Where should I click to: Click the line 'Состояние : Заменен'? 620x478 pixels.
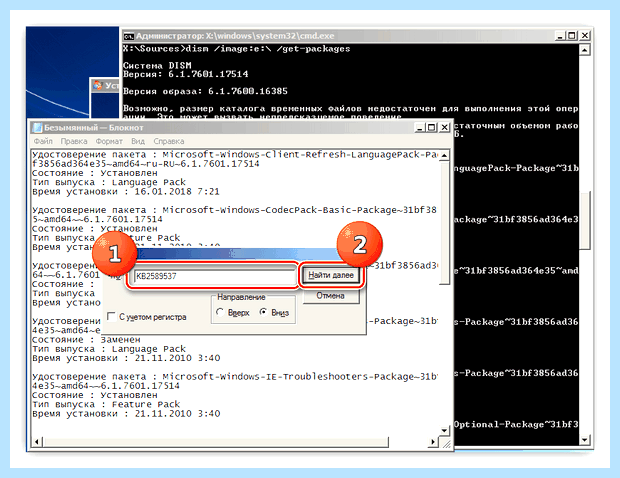point(86,340)
